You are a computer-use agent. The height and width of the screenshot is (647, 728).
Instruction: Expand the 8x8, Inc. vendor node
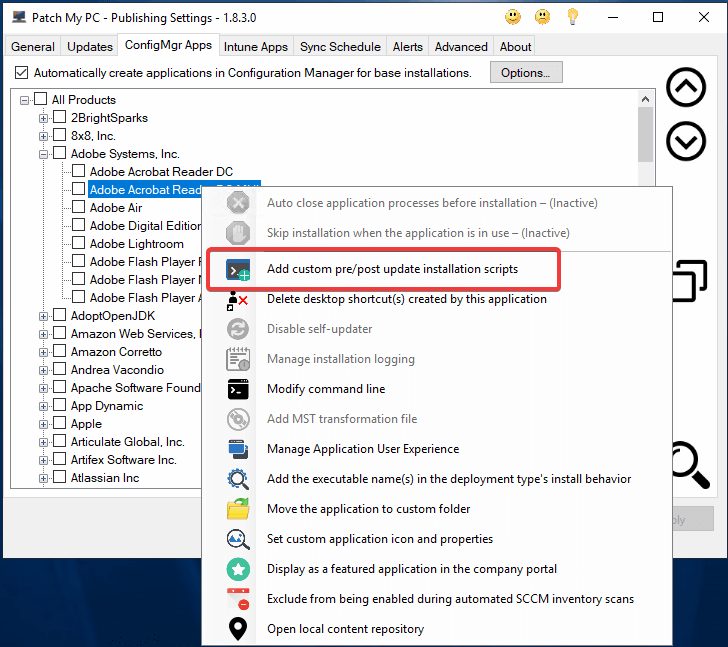(x=43, y=136)
